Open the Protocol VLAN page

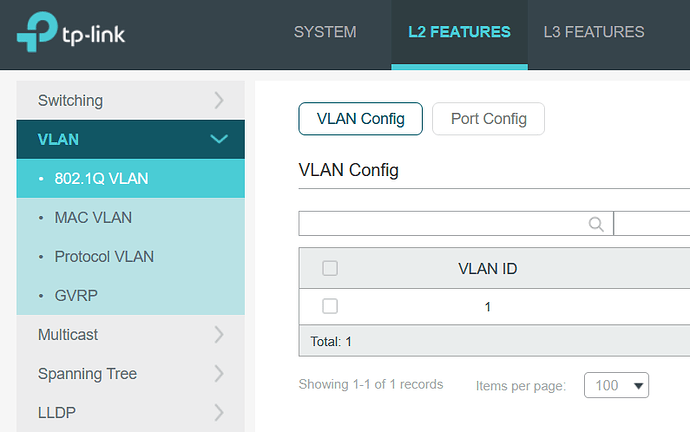pos(104,256)
